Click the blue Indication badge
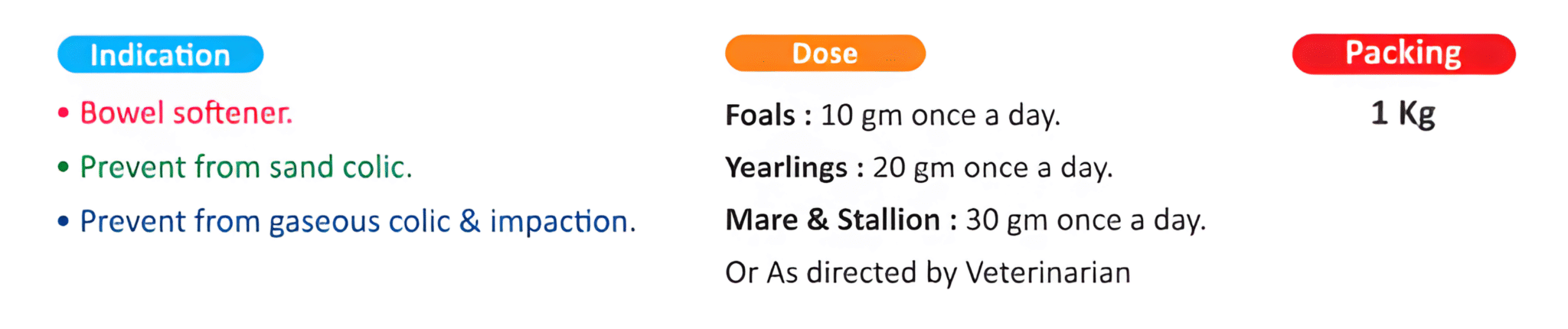 (x=160, y=55)
